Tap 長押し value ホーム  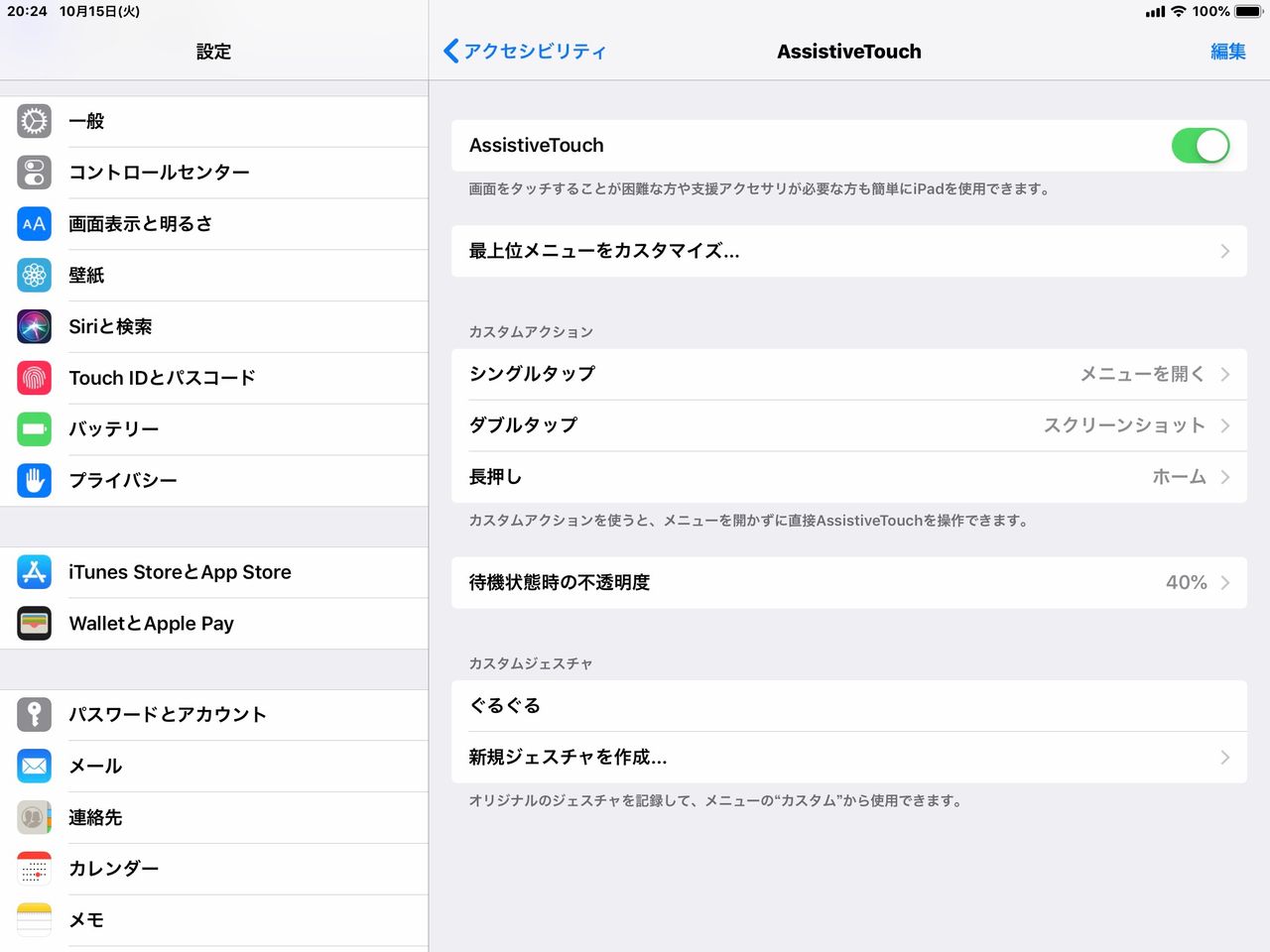point(1179,477)
